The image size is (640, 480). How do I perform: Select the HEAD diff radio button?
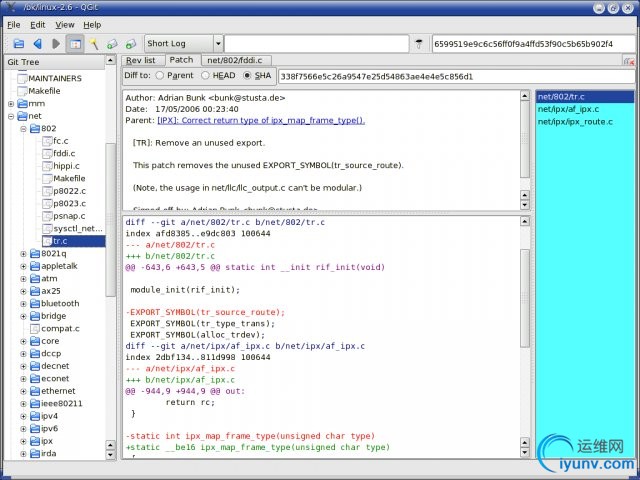(206, 75)
